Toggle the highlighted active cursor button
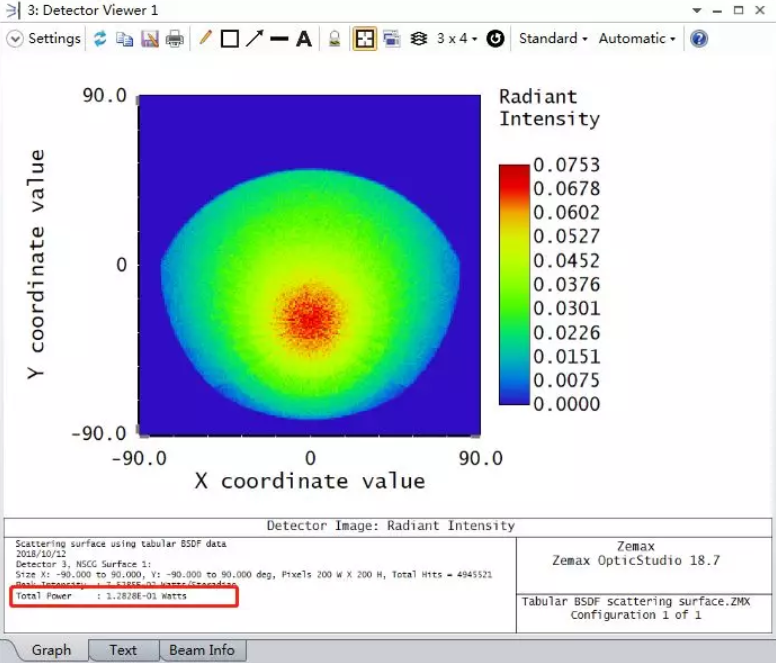Screen dimensions: 776x663 (364, 39)
